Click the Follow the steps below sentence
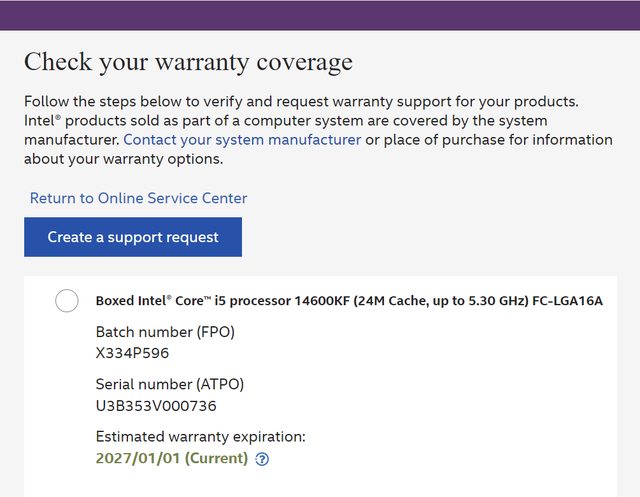The image size is (640, 497). coord(300,102)
